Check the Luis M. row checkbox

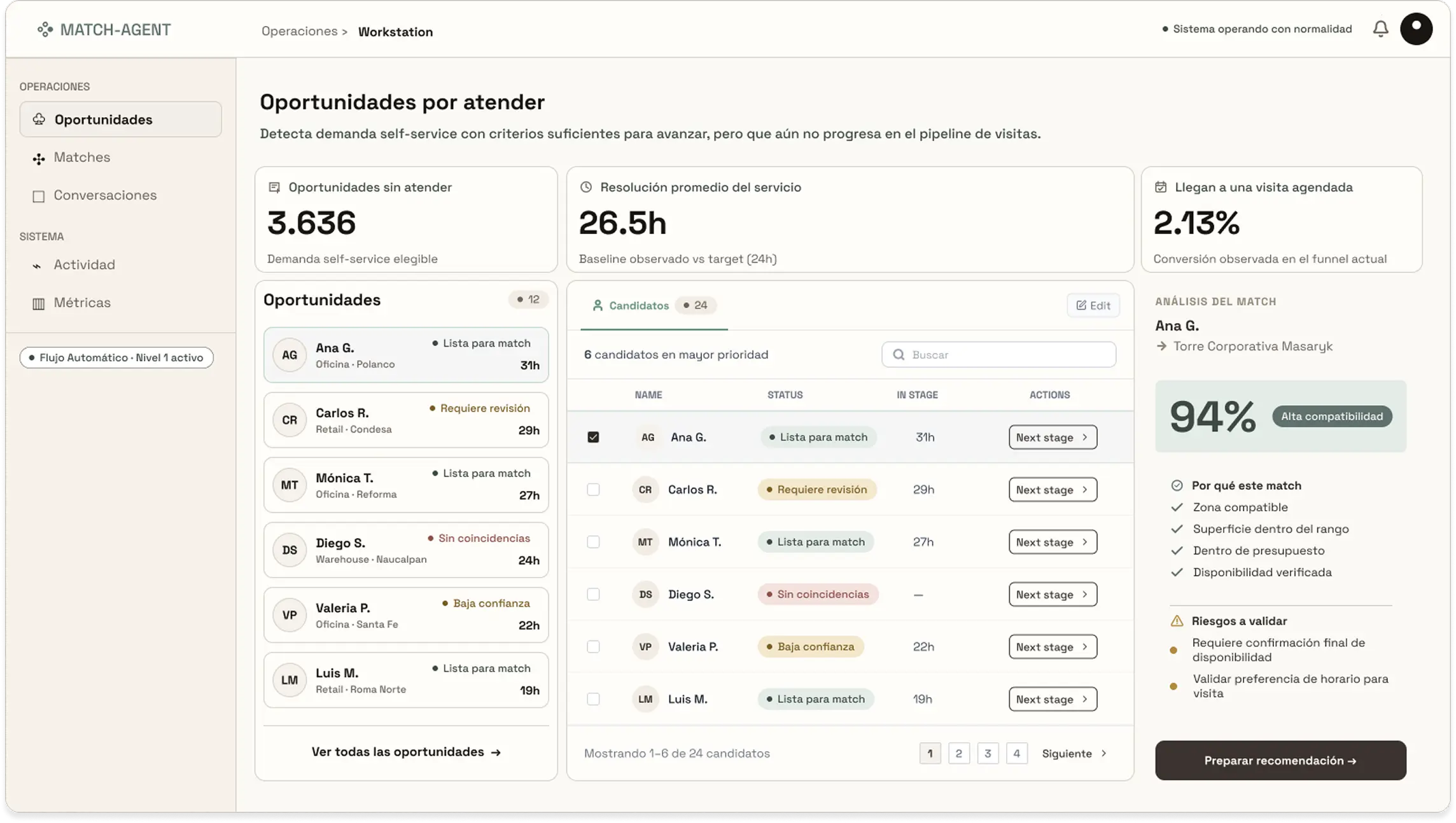tap(593, 699)
